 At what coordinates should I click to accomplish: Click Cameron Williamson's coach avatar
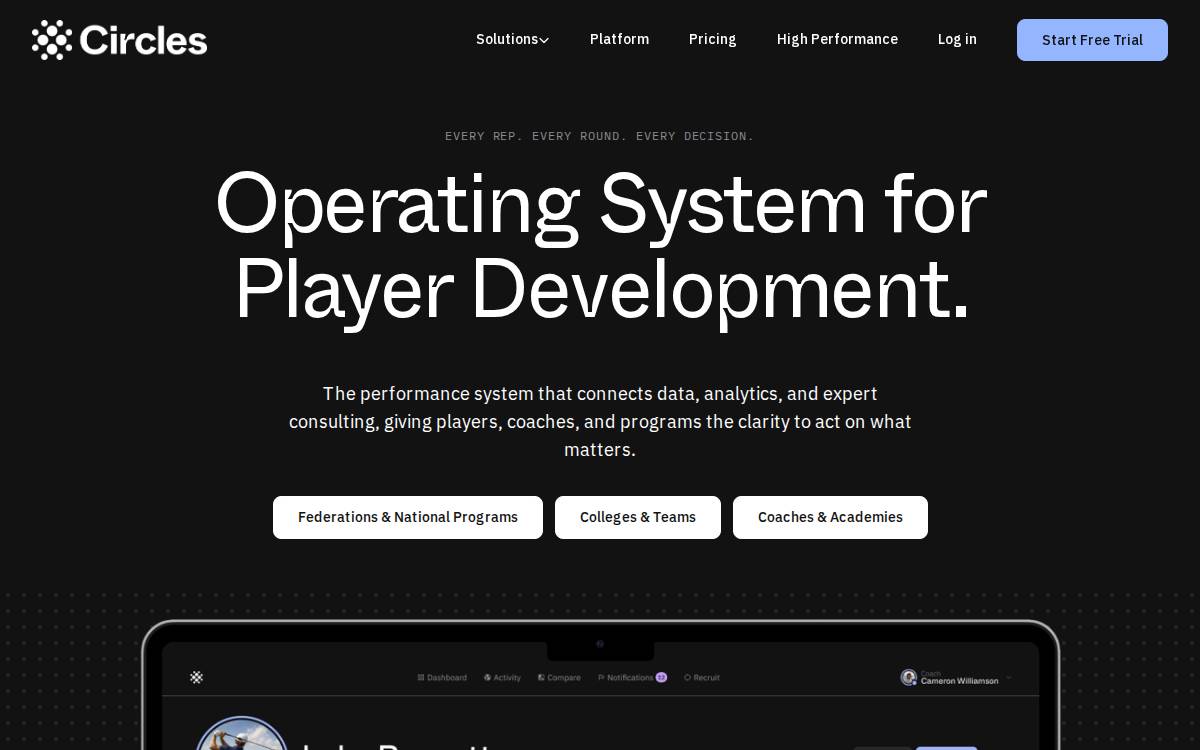tap(908, 677)
